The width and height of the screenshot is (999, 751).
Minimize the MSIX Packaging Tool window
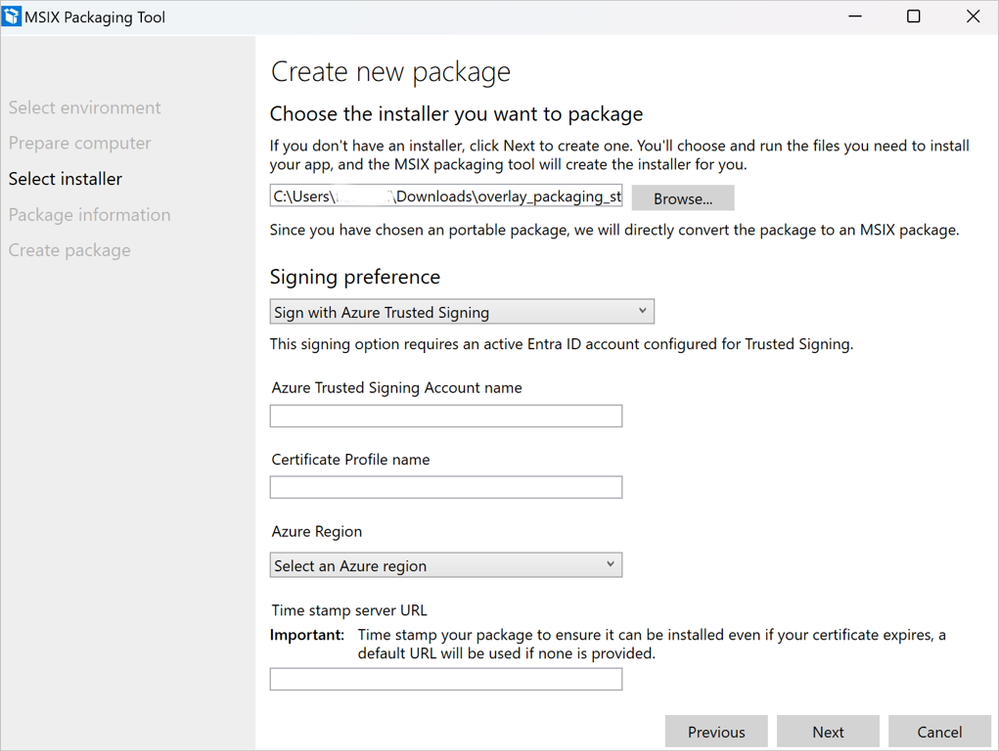pyautogui.click(x=855, y=17)
